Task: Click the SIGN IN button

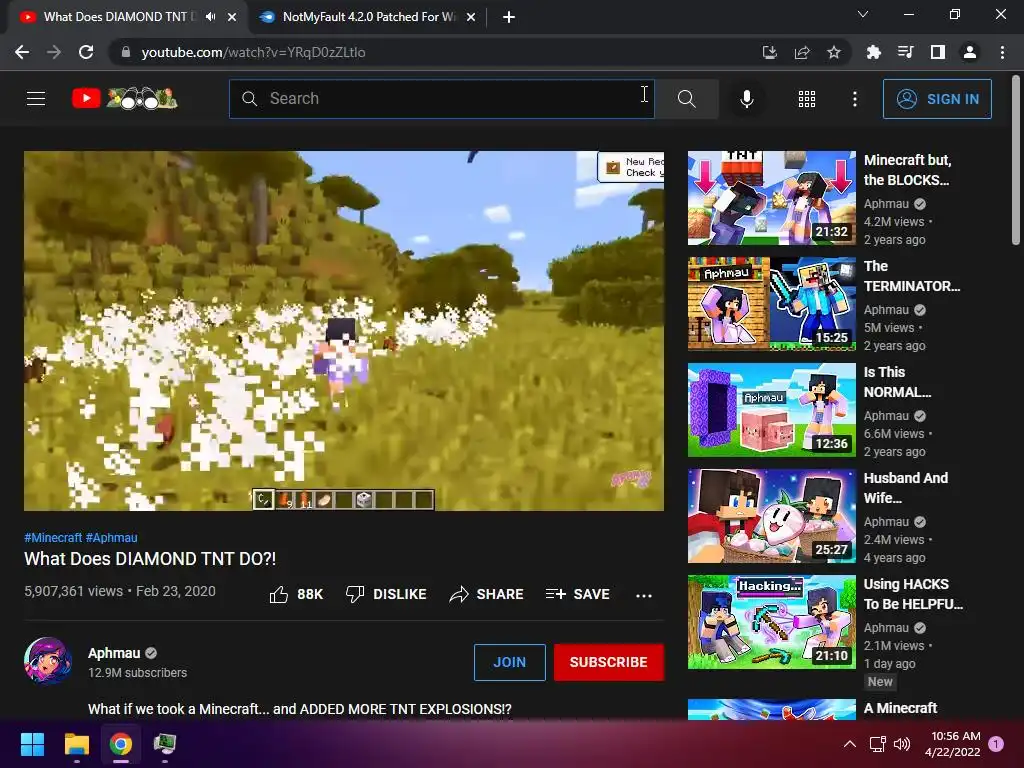Action: 937,99
